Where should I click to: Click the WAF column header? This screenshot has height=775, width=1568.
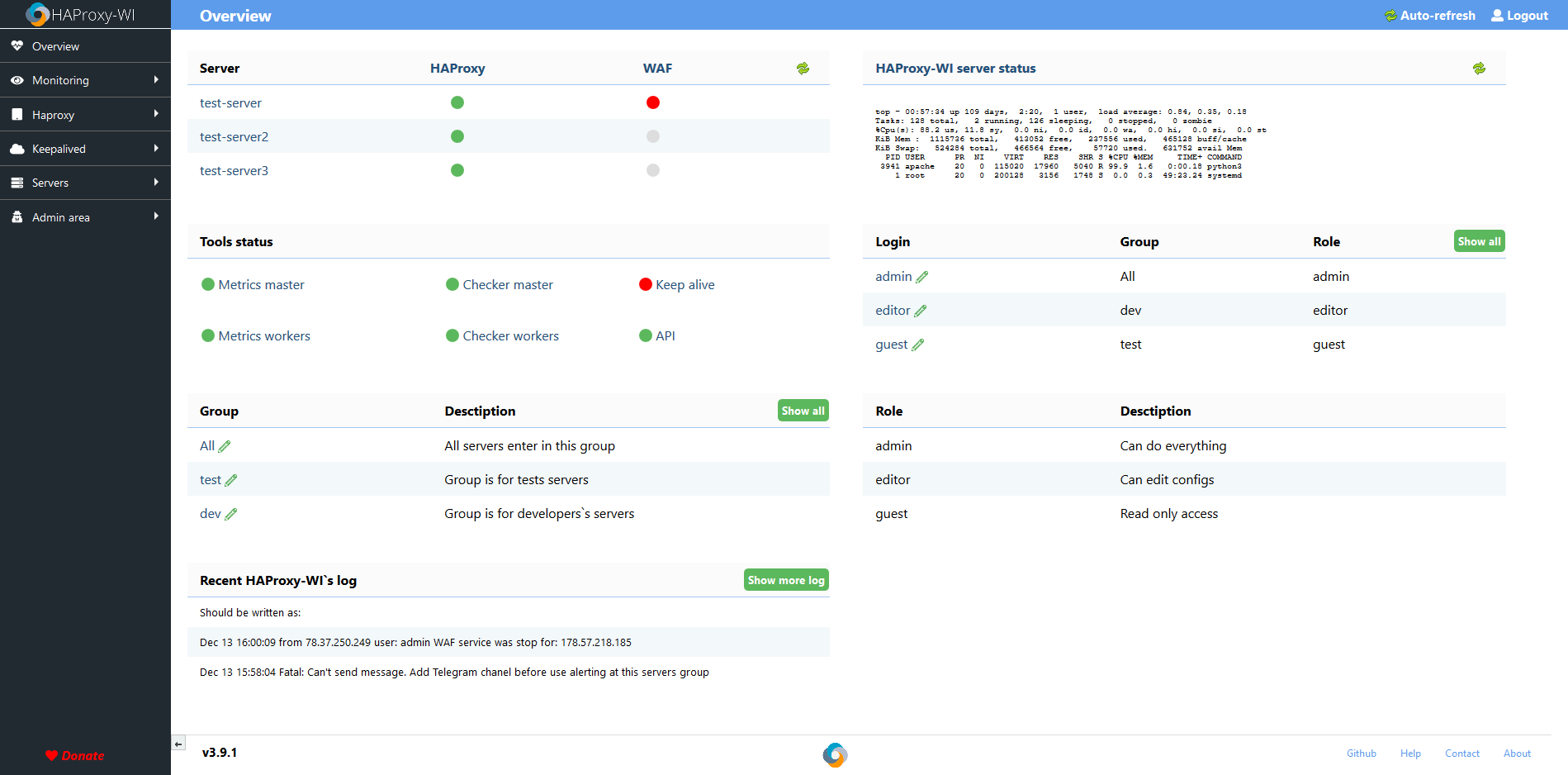[657, 69]
